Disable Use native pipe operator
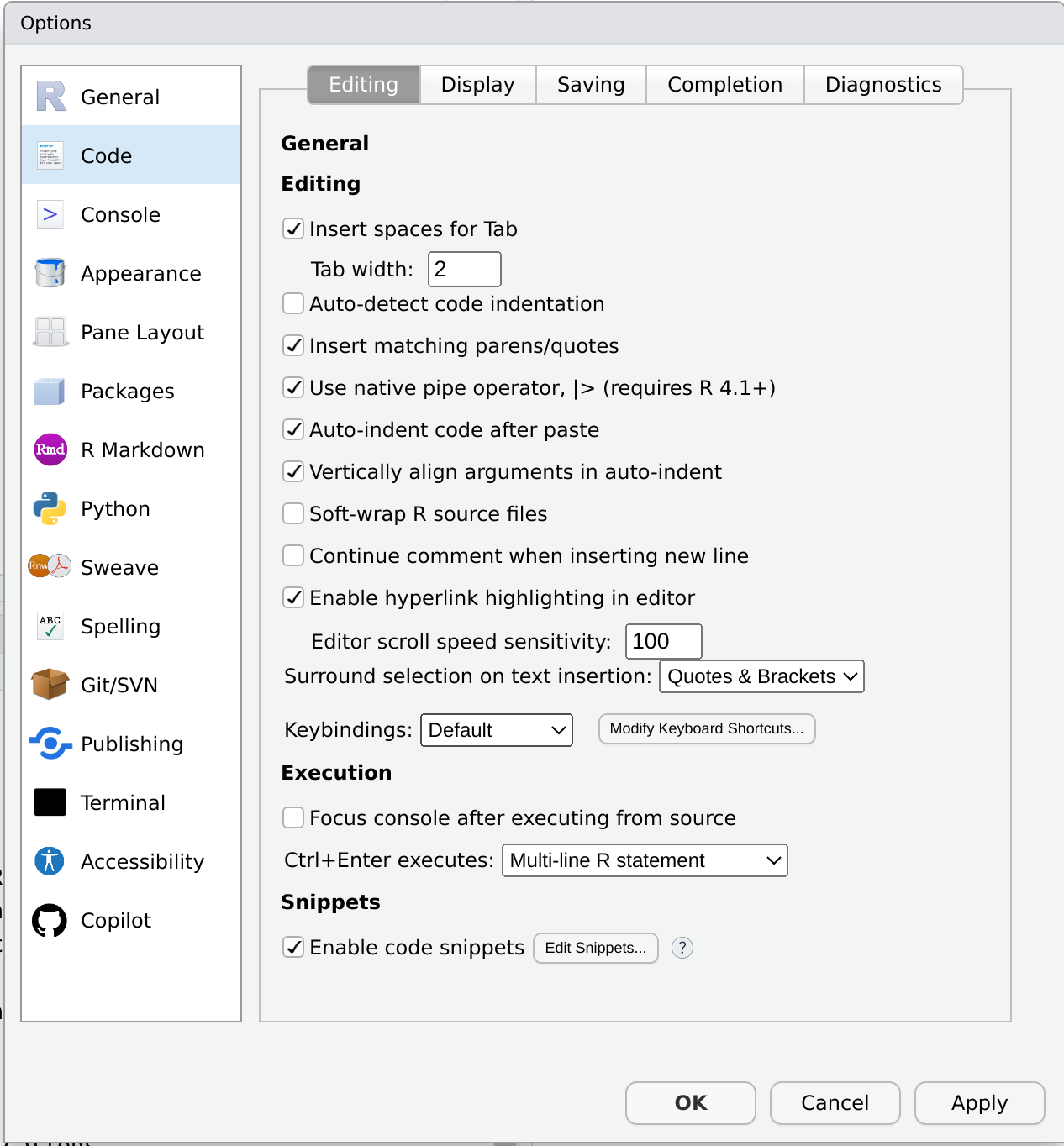Viewport: 1064px width, 1146px height. click(x=292, y=387)
